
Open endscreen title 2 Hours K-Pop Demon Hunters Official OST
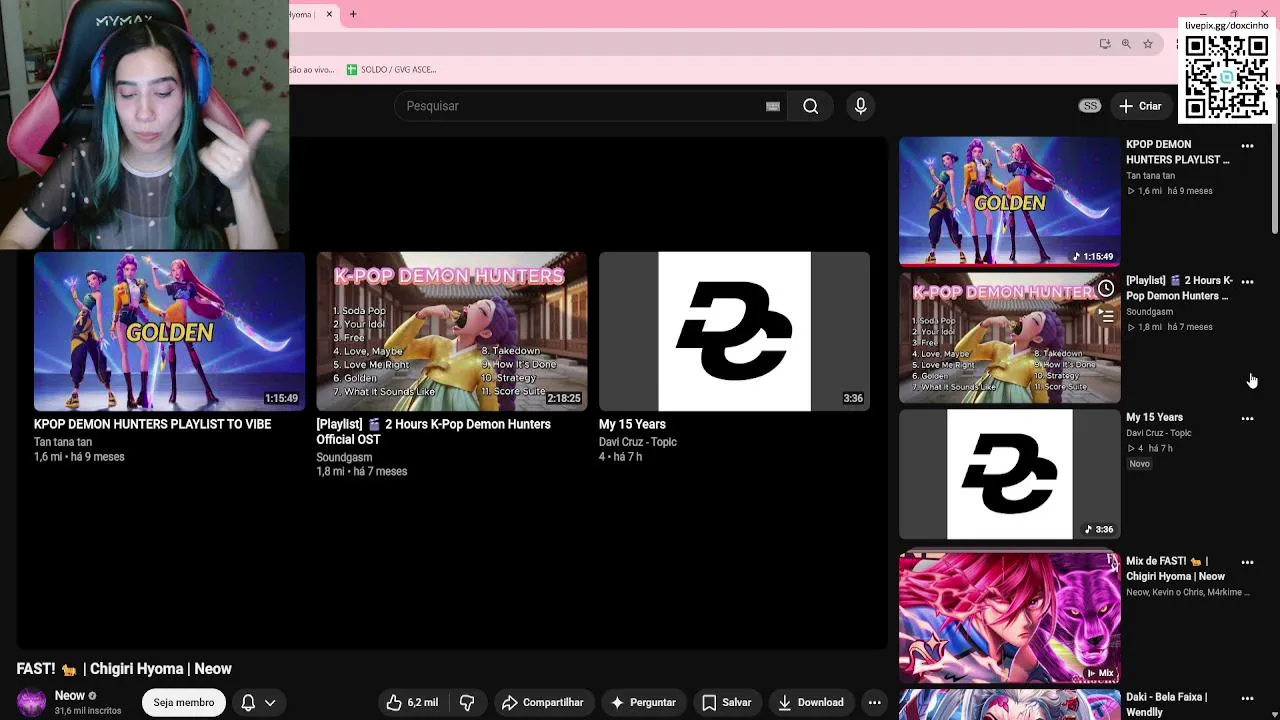point(434,432)
